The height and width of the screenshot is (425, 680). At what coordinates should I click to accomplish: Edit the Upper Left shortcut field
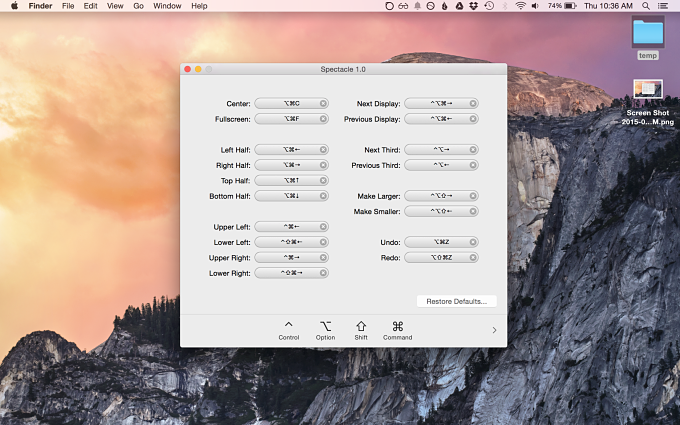291,227
